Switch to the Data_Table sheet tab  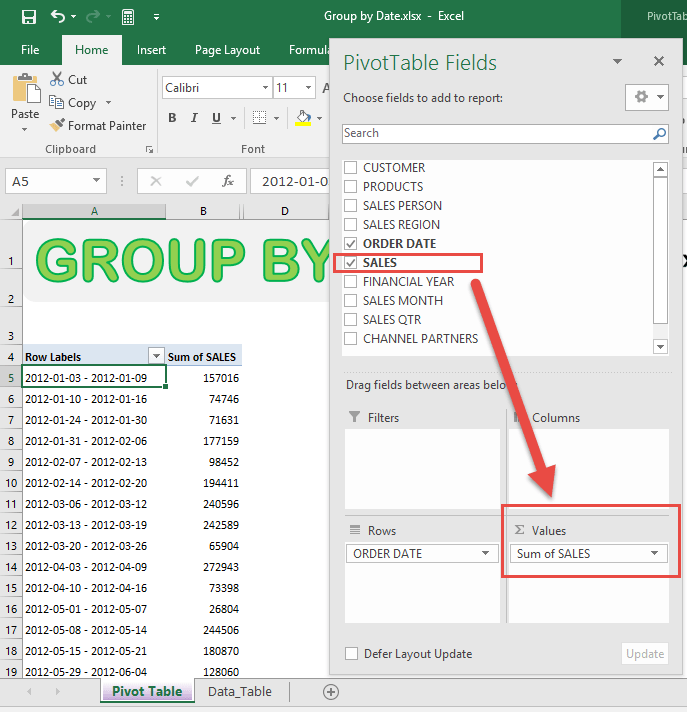coord(240,691)
